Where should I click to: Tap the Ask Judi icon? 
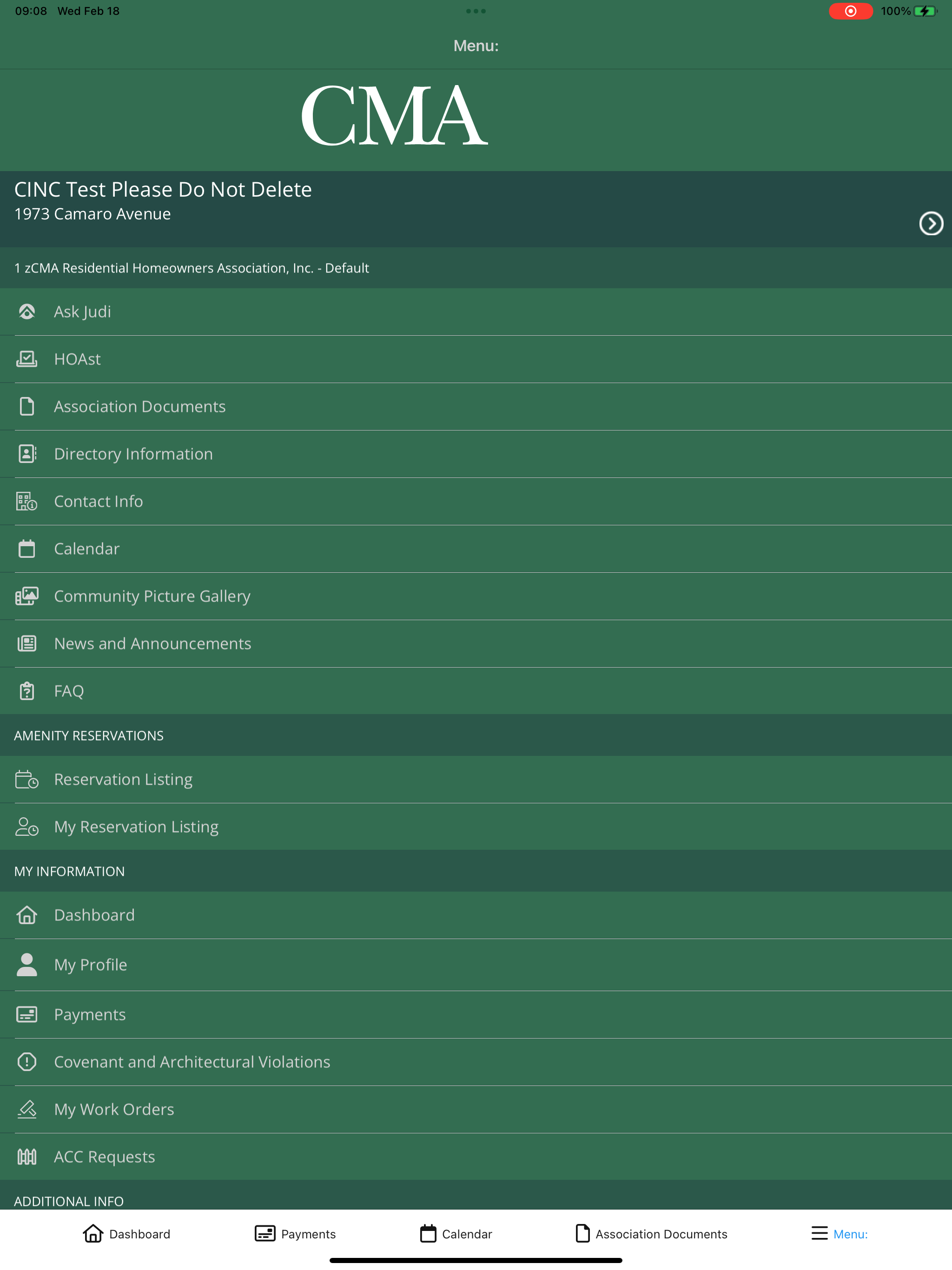[27, 312]
